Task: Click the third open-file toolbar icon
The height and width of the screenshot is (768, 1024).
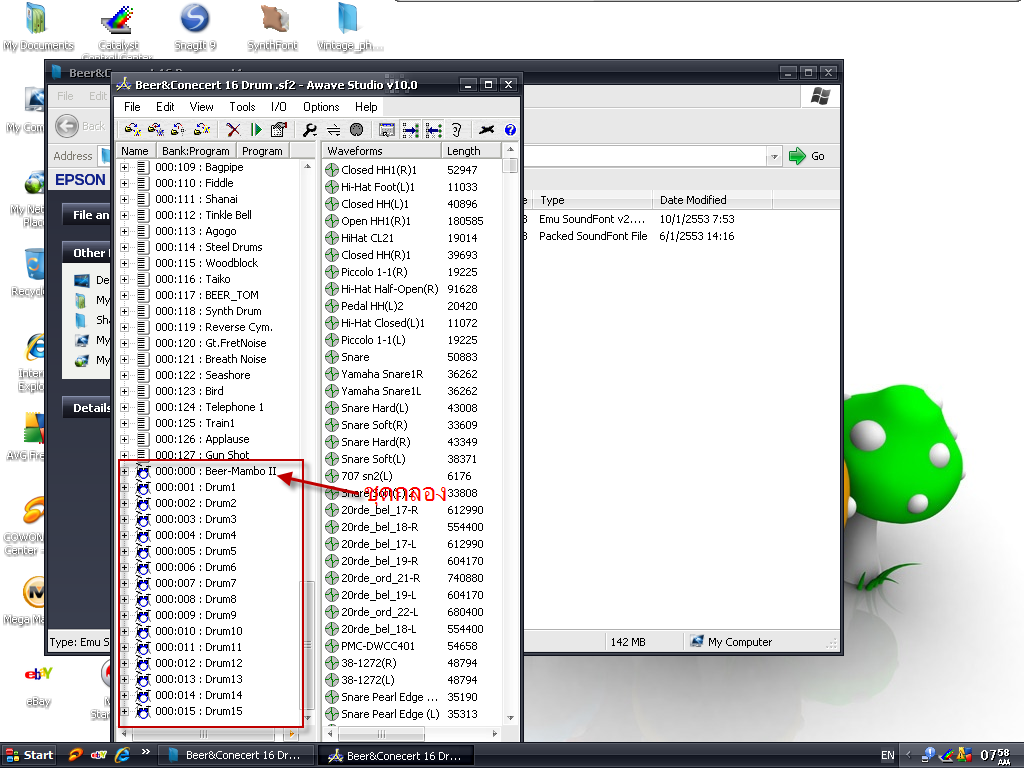Action: click(178, 130)
